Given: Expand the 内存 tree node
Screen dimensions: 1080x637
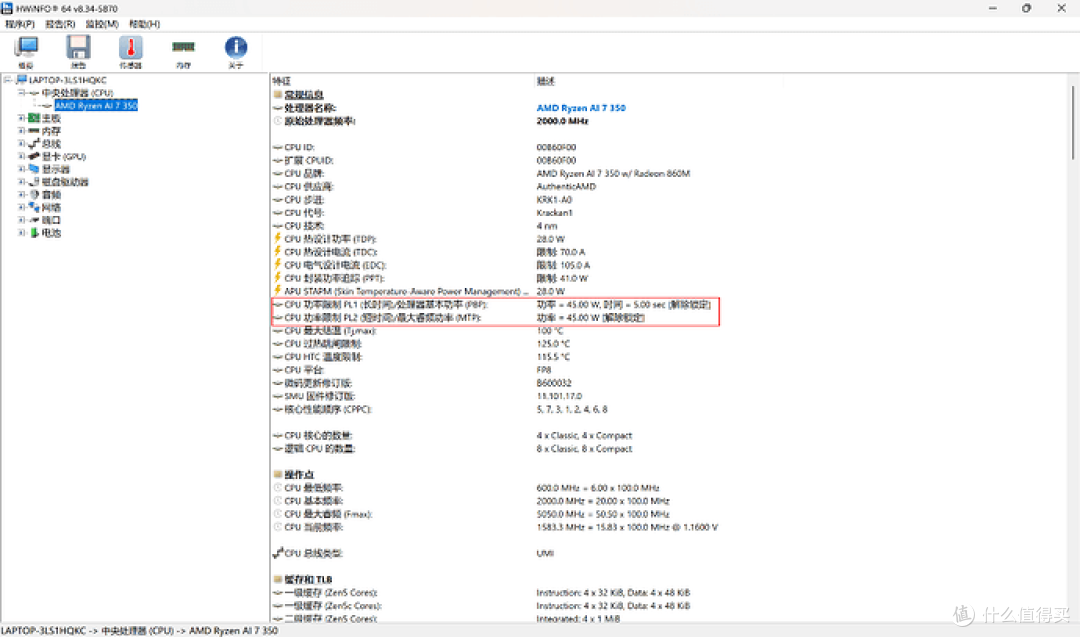Looking at the screenshot, I should coord(21,131).
